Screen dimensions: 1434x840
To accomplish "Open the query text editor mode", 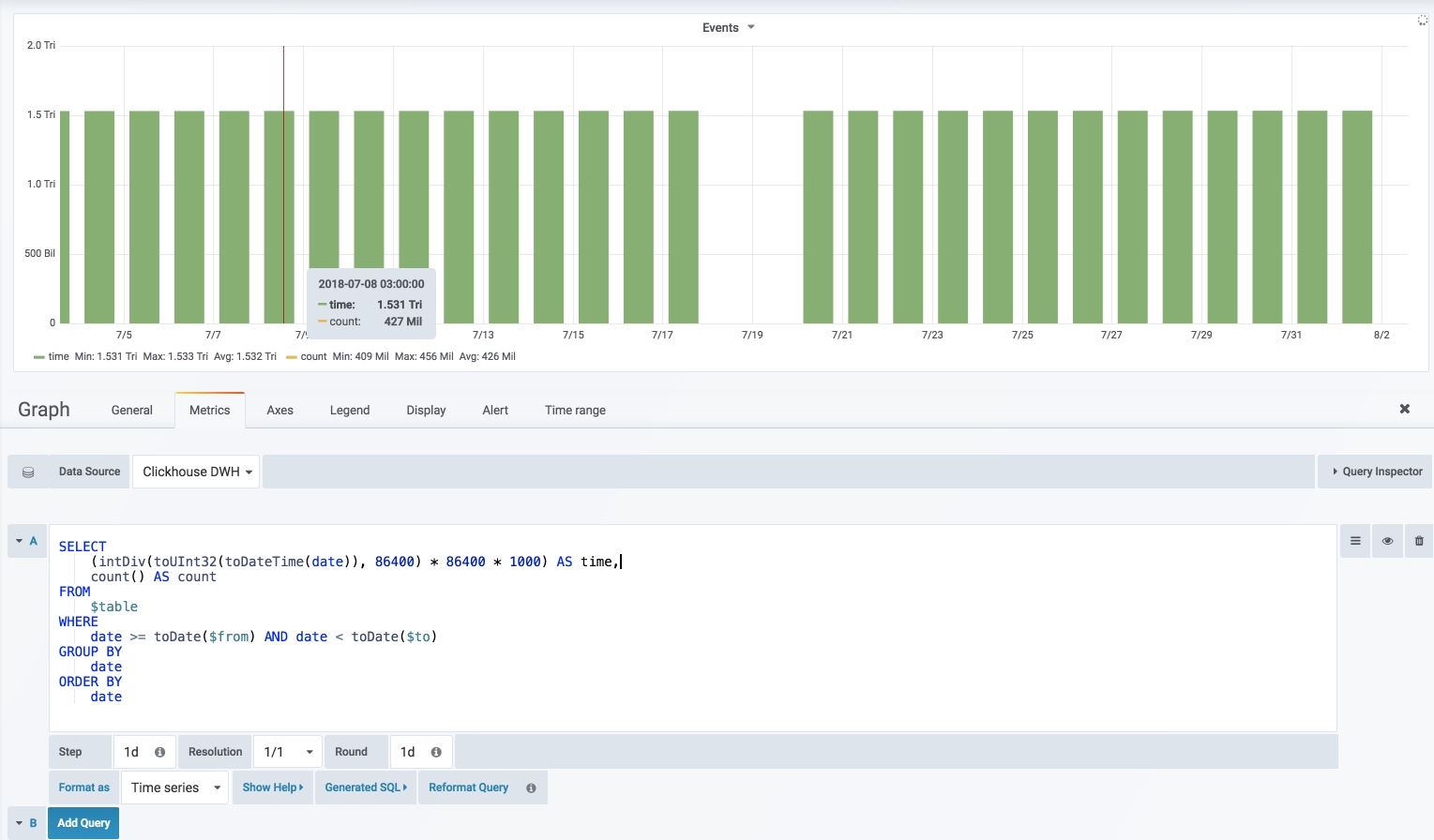I will pos(1354,540).
